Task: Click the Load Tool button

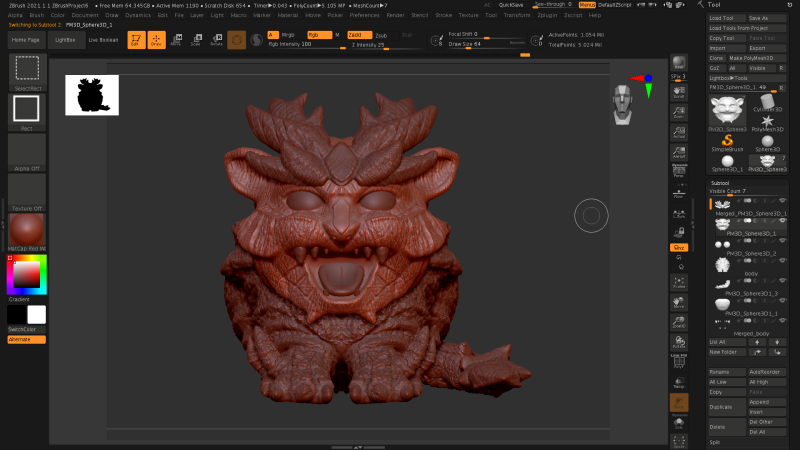Action: (726, 18)
